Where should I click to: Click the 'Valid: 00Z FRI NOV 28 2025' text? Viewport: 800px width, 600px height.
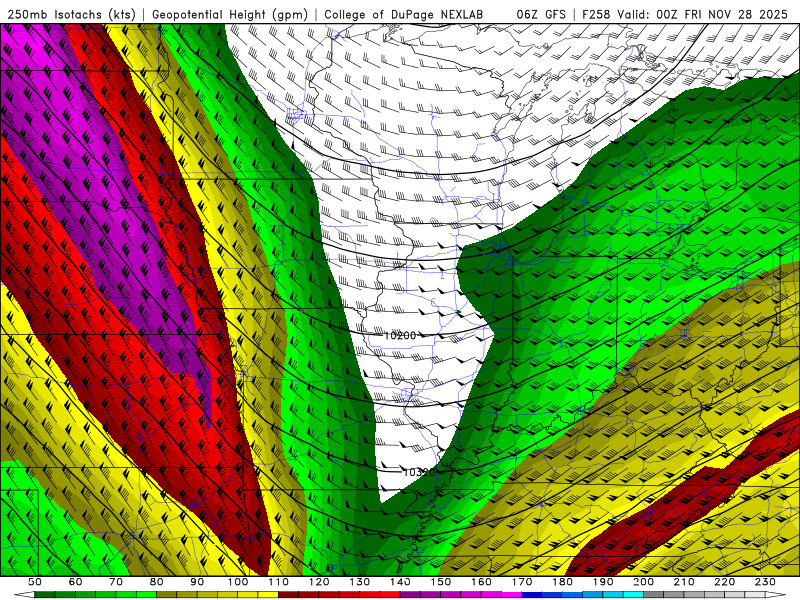[x=703, y=14]
